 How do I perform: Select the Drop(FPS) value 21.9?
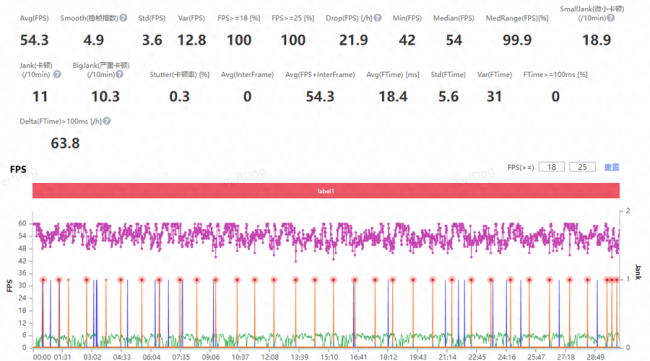click(x=353, y=40)
